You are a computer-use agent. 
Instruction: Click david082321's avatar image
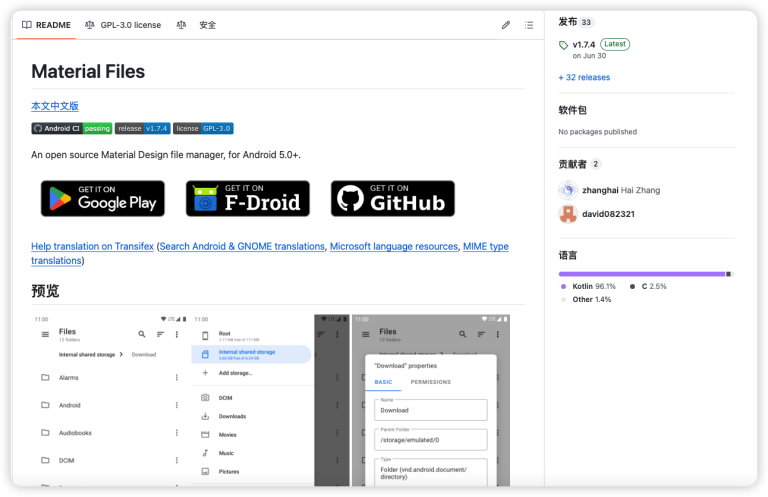(x=568, y=213)
